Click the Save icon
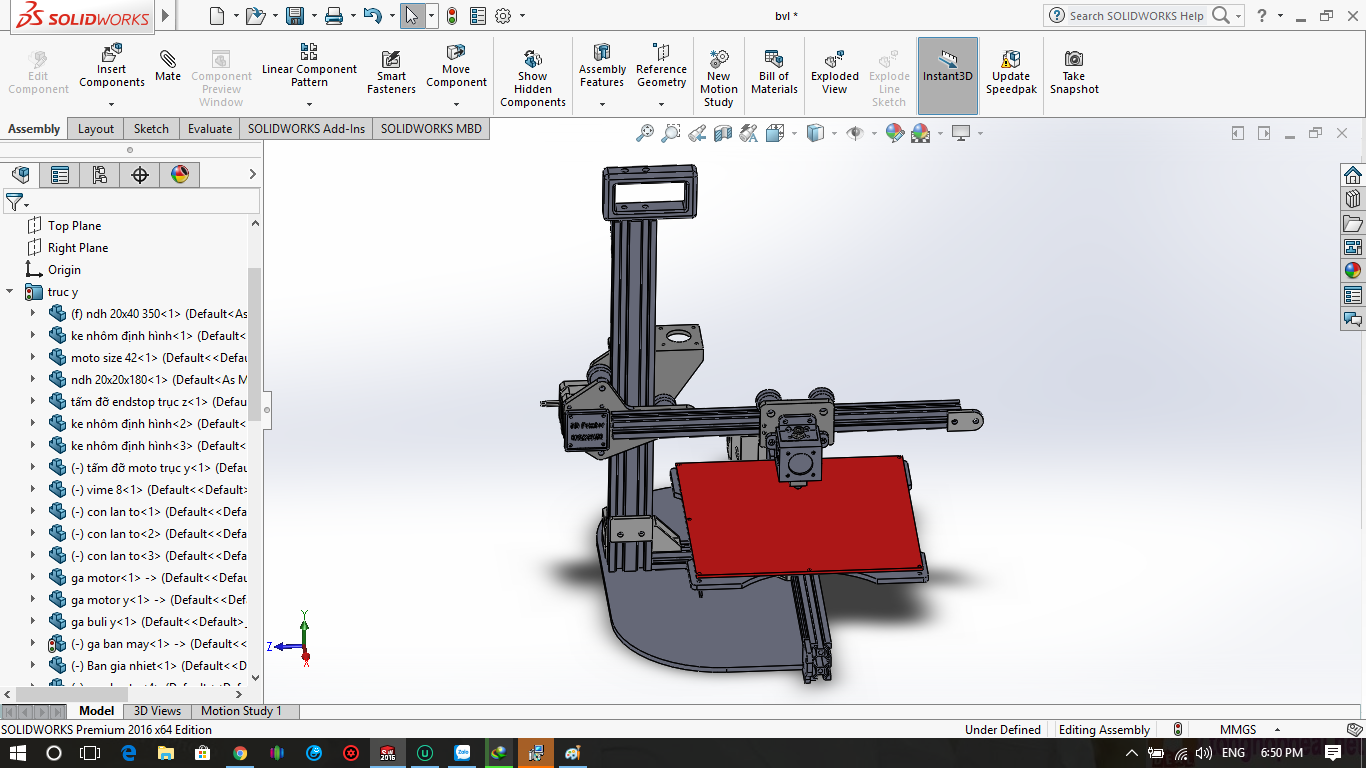The height and width of the screenshot is (768, 1366). 294,16
